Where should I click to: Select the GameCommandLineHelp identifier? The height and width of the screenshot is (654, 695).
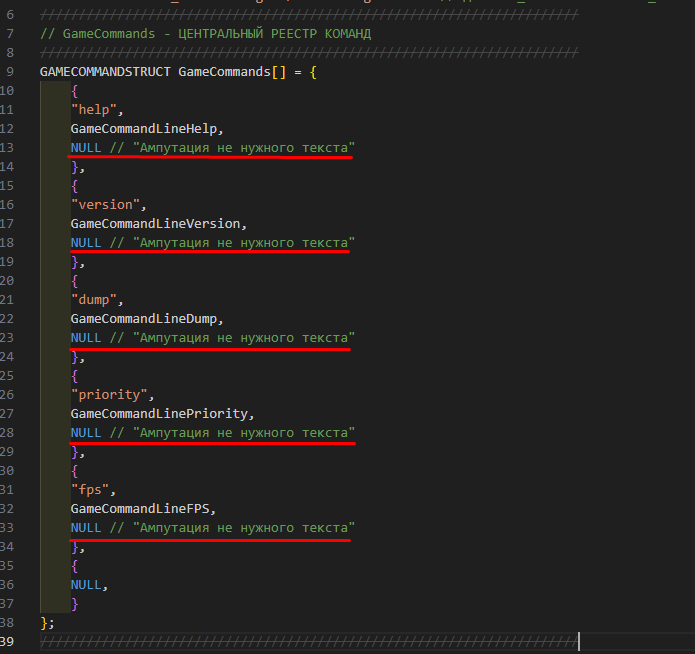point(144,129)
